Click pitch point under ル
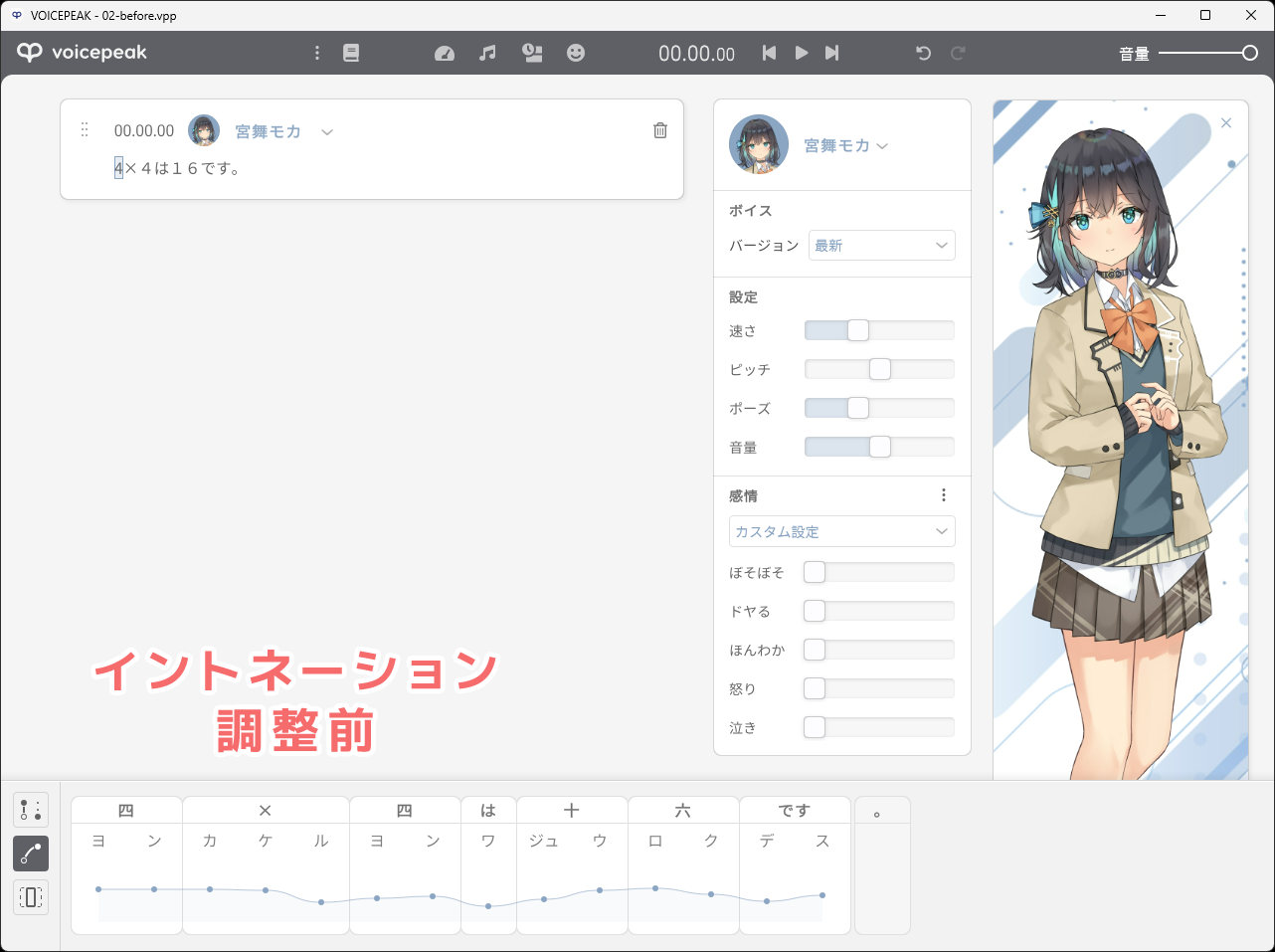1275x952 pixels. 321,902
